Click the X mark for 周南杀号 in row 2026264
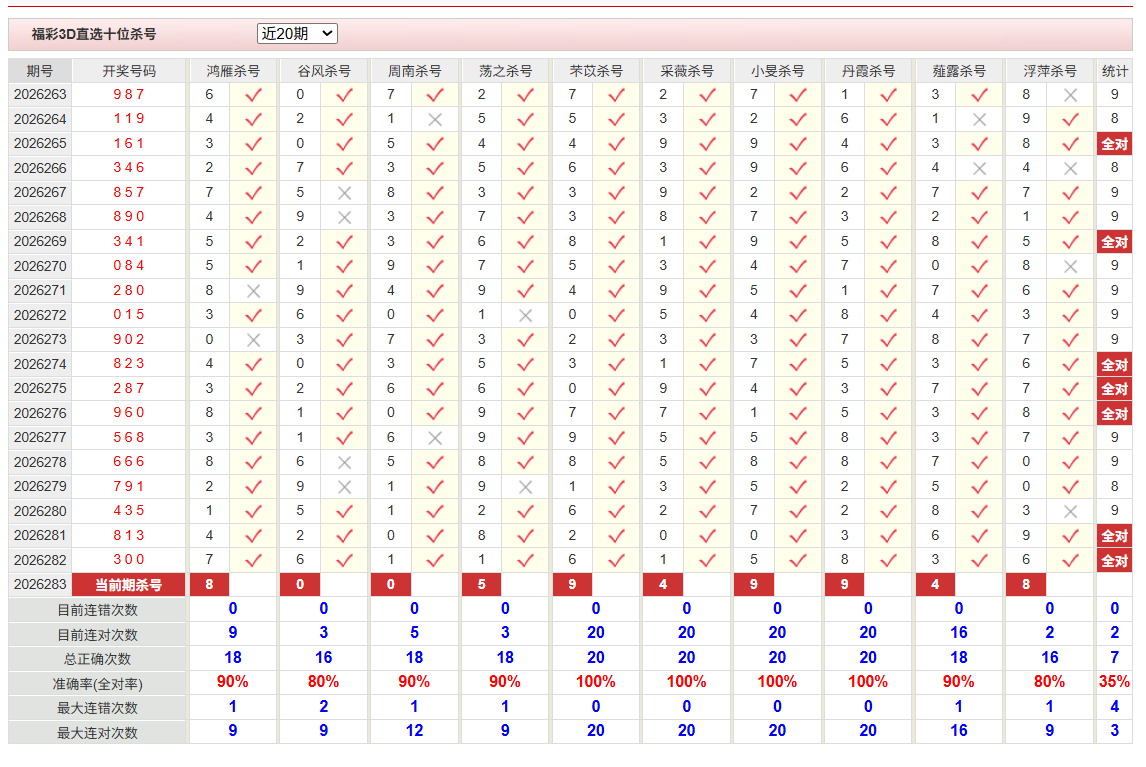 coord(435,119)
